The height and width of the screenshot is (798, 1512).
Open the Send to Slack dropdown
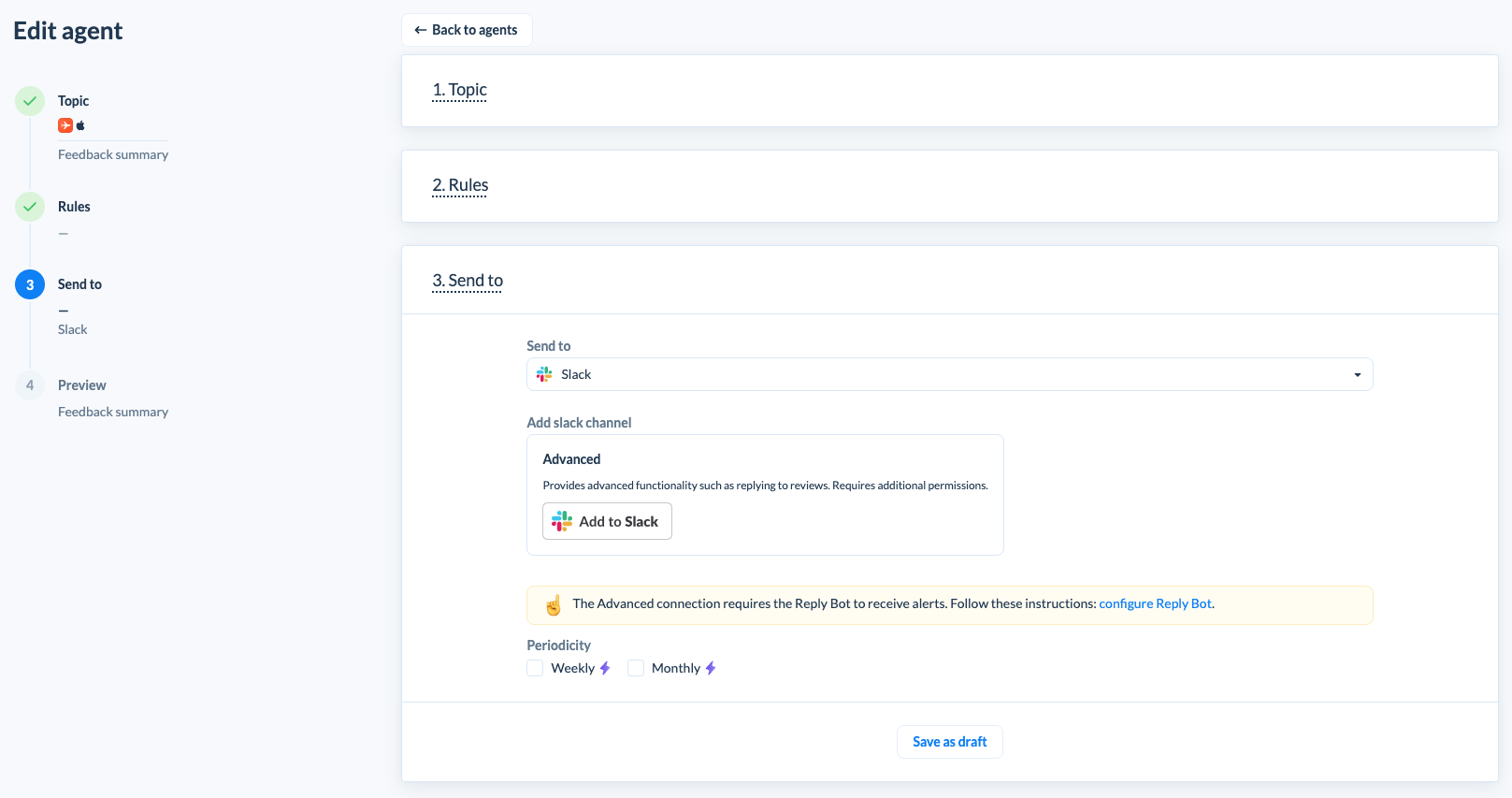950,374
